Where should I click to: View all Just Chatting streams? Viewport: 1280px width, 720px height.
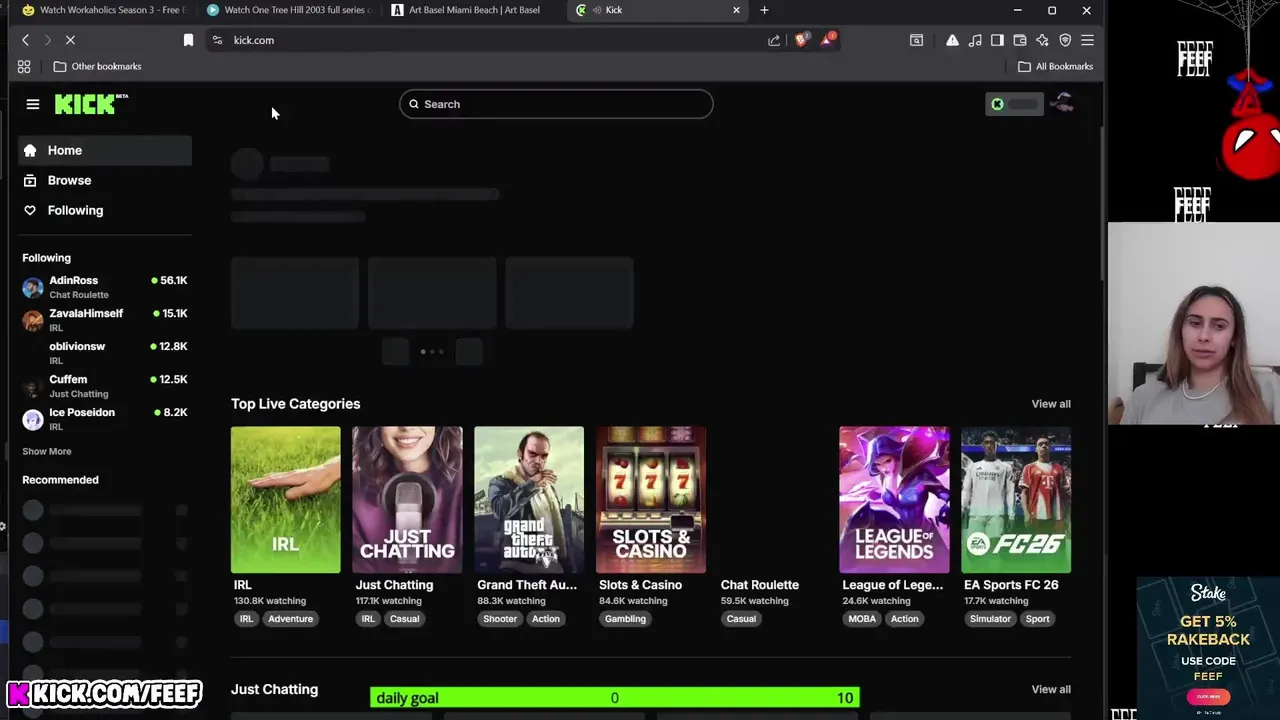click(x=1051, y=689)
